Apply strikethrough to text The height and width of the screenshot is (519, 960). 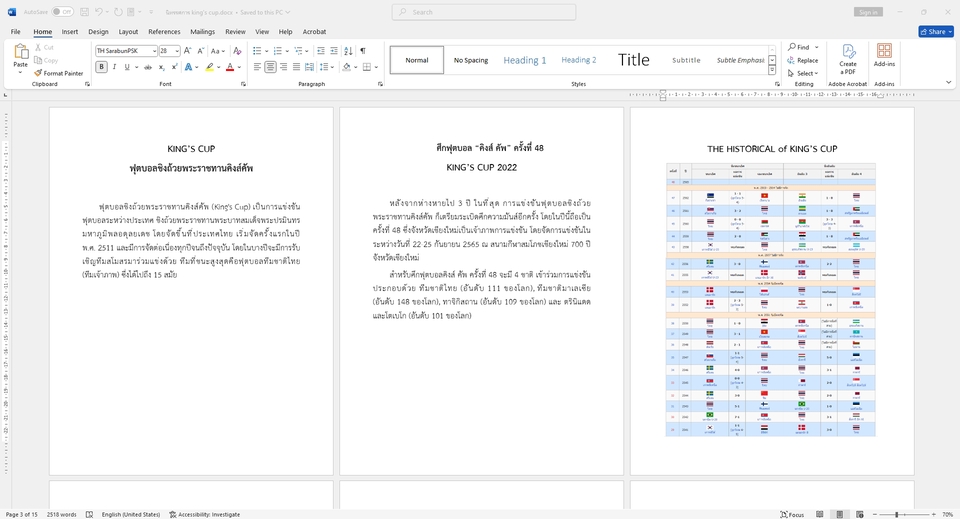148,67
